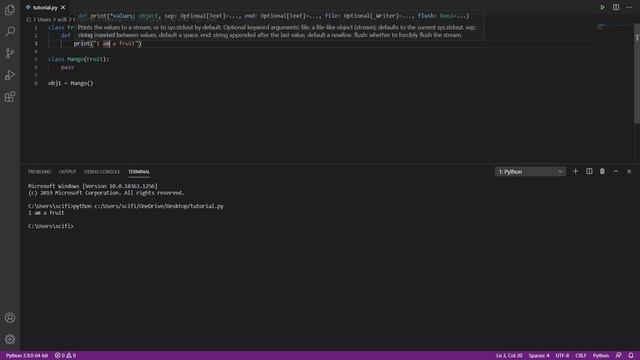Image resolution: width=640 pixels, height=360 pixels.
Task: Click line number 4 in the gutter
Action: (36, 51)
